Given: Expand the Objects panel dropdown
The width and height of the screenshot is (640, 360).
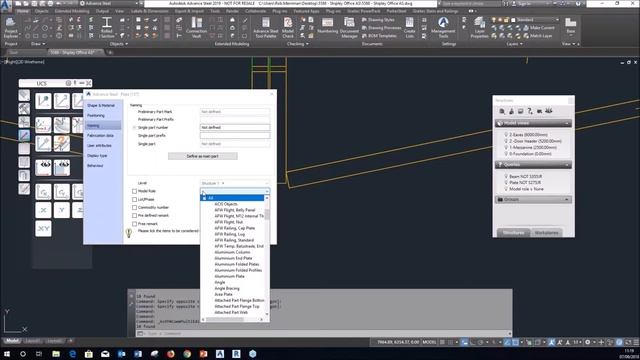Looking at the screenshot, I should point(127,44).
